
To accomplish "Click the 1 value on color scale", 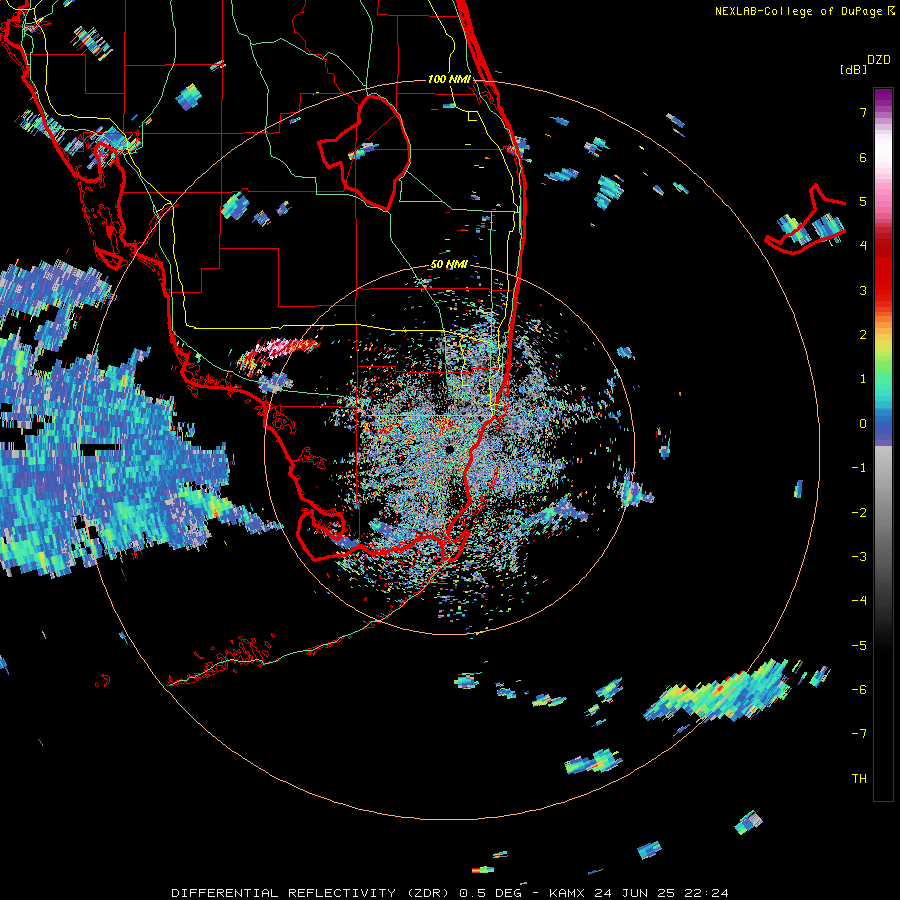I will click(x=863, y=379).
